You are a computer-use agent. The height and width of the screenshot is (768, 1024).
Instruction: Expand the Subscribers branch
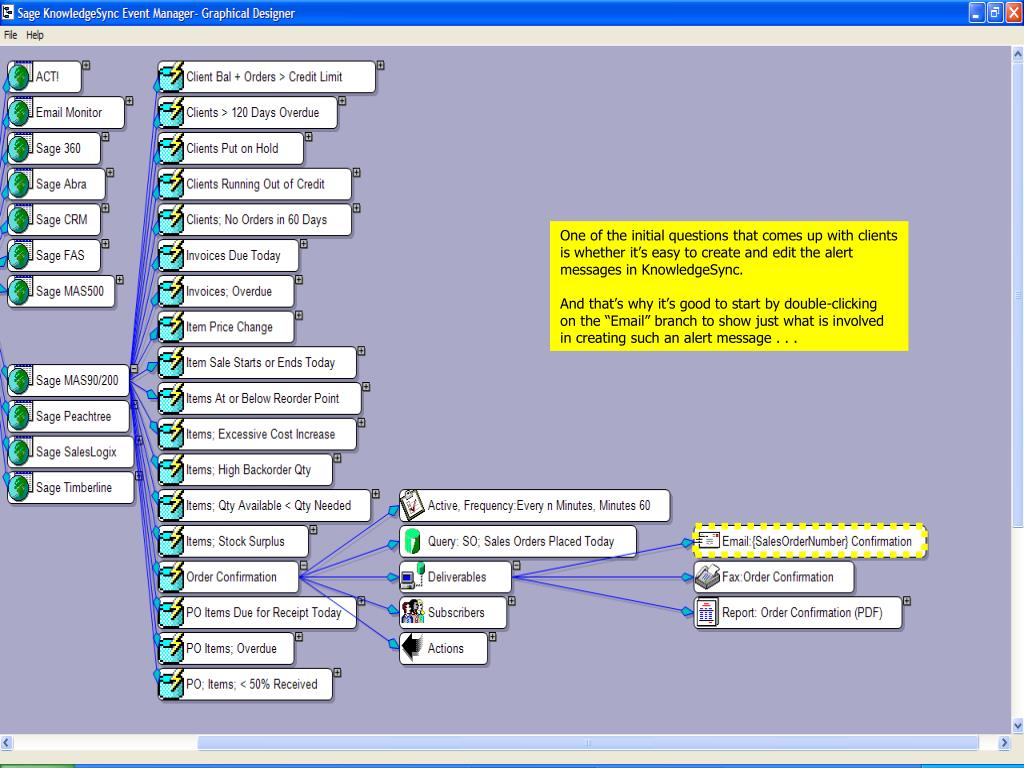click(512, 601)
